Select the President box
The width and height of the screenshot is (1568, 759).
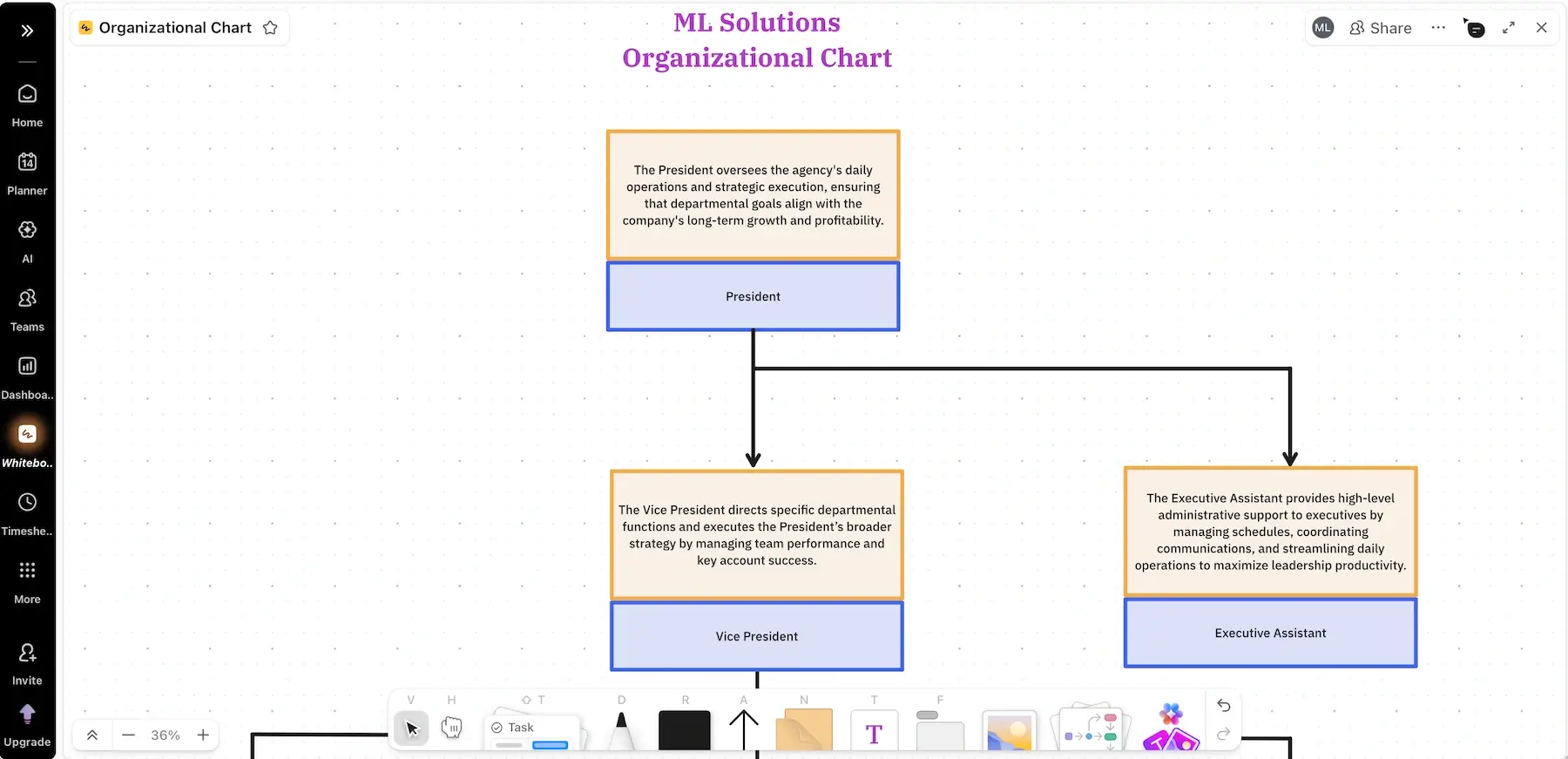754,296
